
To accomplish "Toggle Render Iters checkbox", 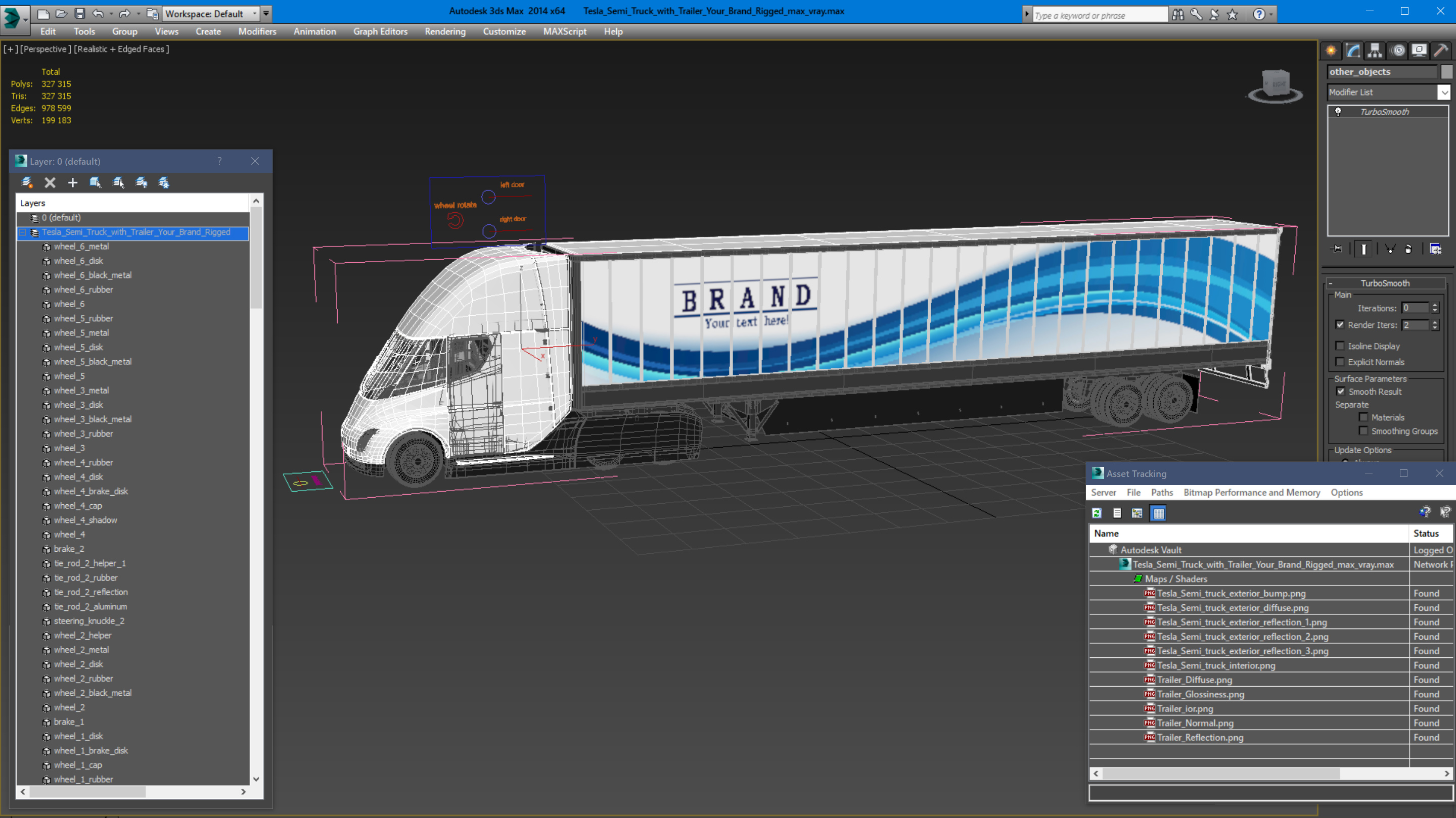I will click(1340, 324).
